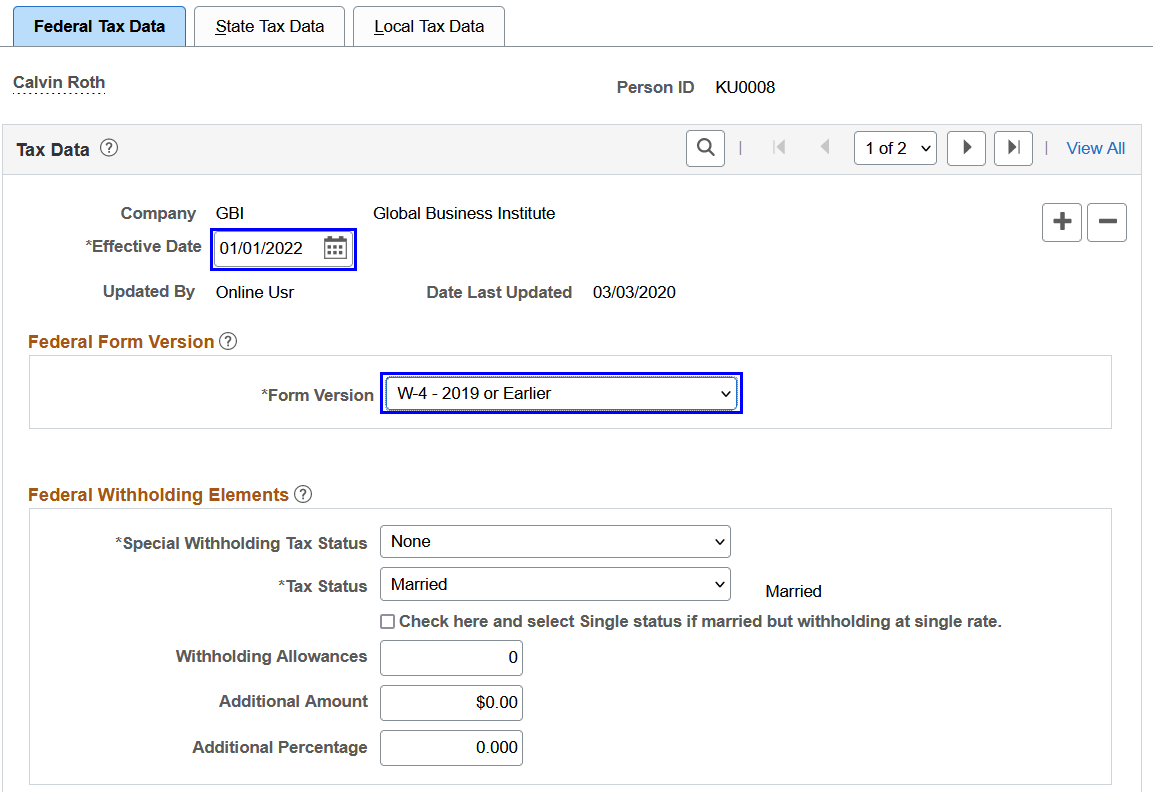This screenshot has height=792, width=1153.
Task: Add a new row with plus button
Action: click(x=1062, y=222)
